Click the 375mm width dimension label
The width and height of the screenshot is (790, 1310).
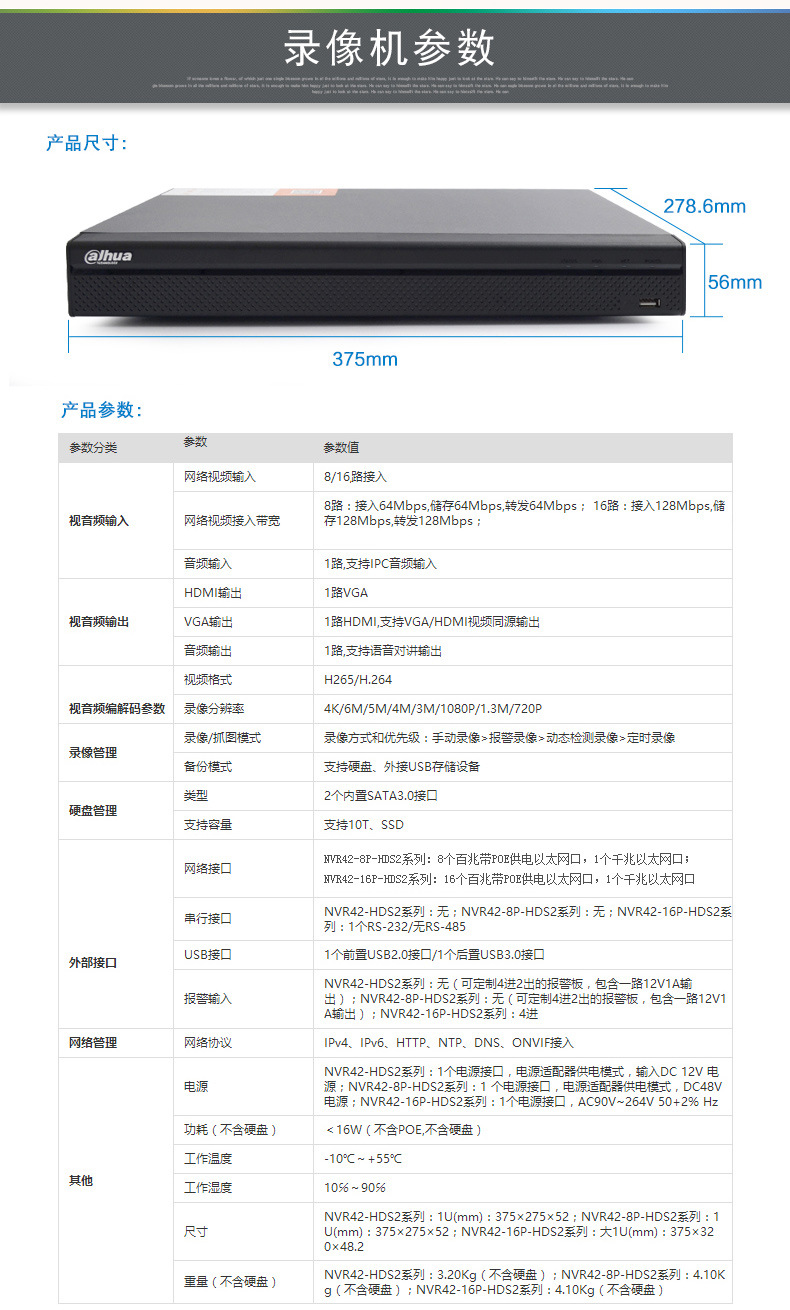tap(365, 359)
